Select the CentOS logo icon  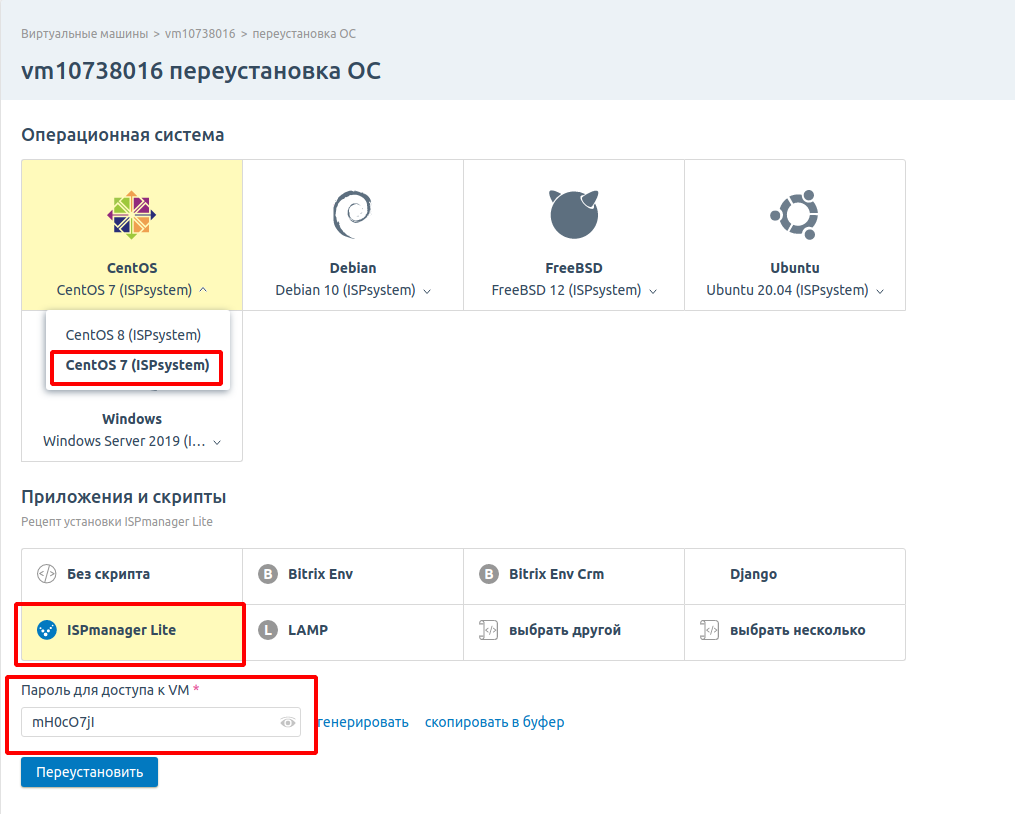pos(131,215)
